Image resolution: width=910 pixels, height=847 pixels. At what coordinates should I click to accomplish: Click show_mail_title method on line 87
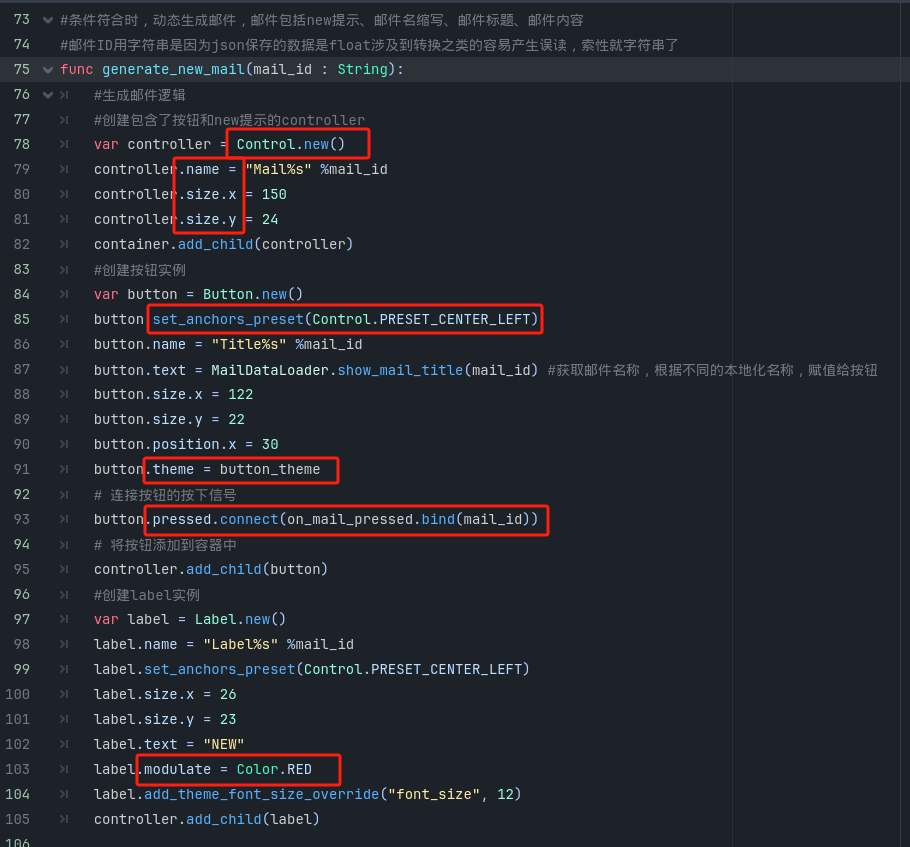[400, 370]
